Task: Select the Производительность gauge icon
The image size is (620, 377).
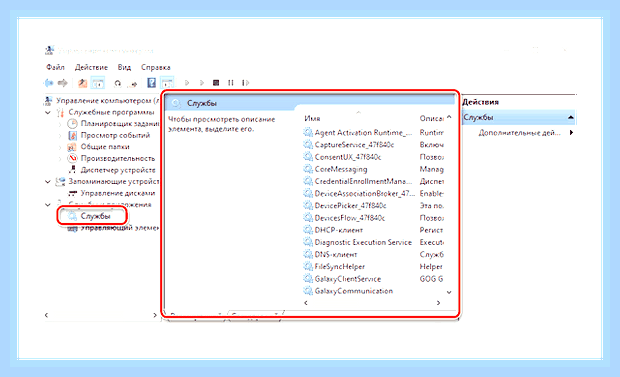Action: click(72, 158)
